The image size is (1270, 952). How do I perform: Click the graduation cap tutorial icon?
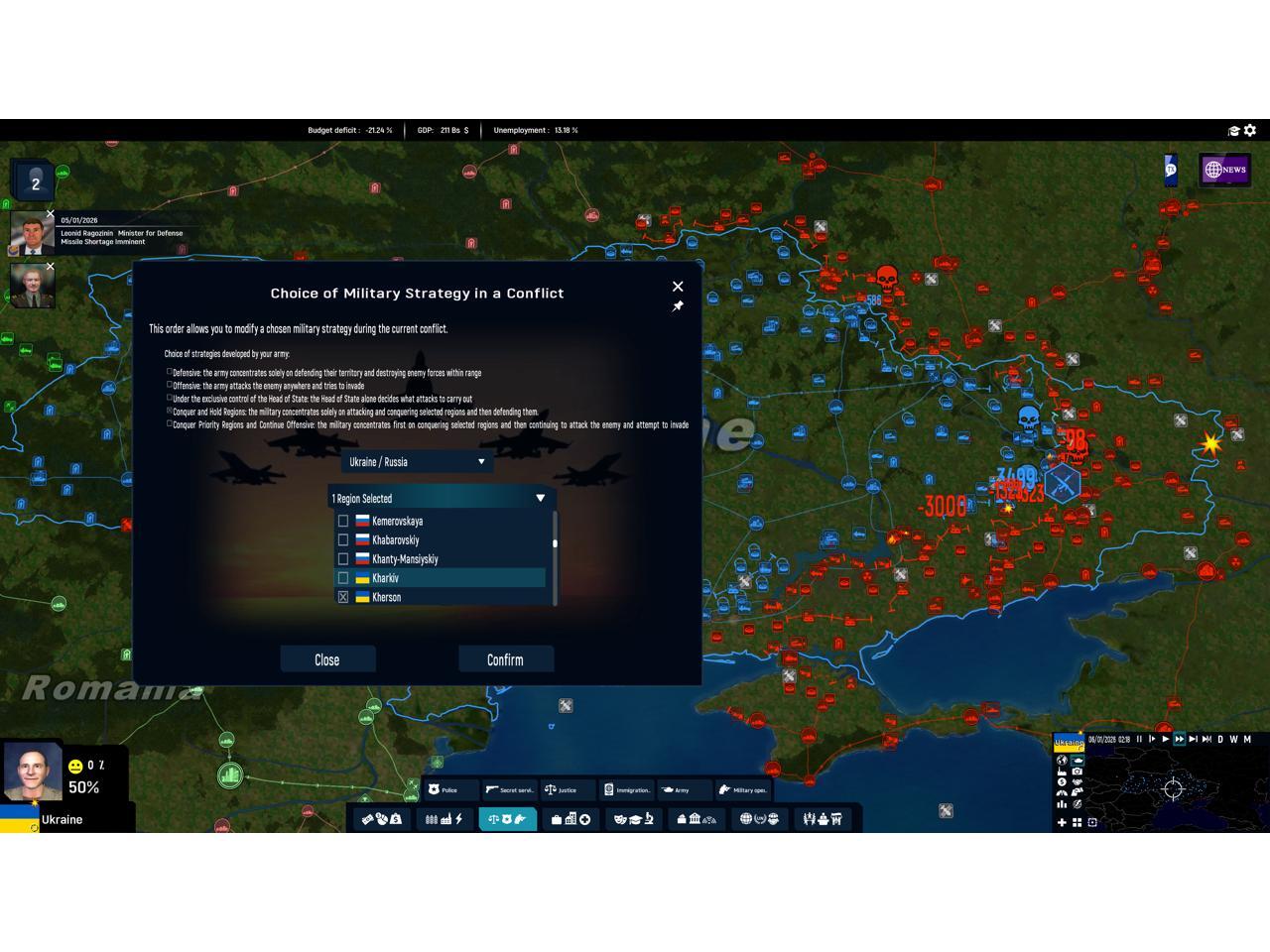pyautogui.click(x=1234, y=131)
